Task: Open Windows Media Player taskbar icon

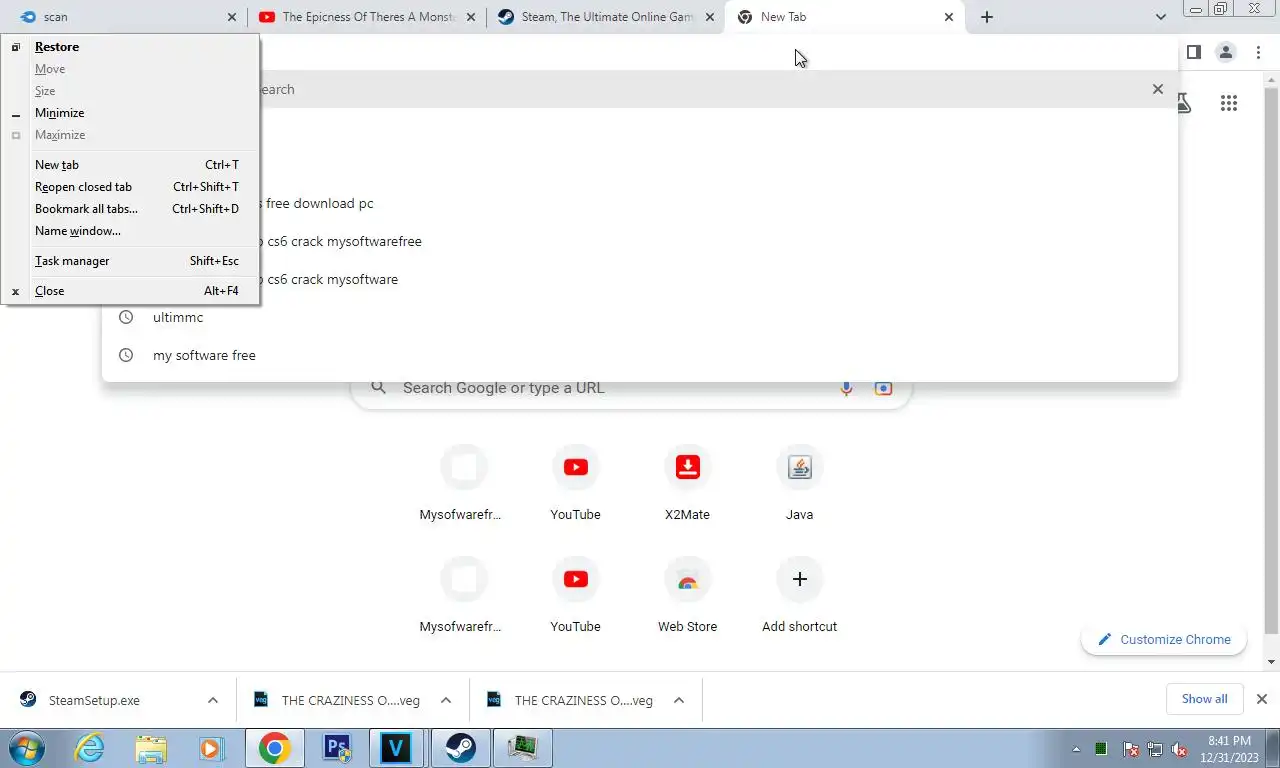Action: [211, 748]
